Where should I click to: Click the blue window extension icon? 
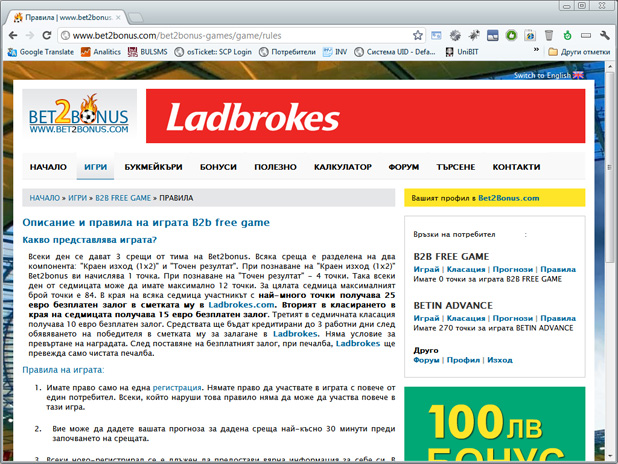point(493,35)
